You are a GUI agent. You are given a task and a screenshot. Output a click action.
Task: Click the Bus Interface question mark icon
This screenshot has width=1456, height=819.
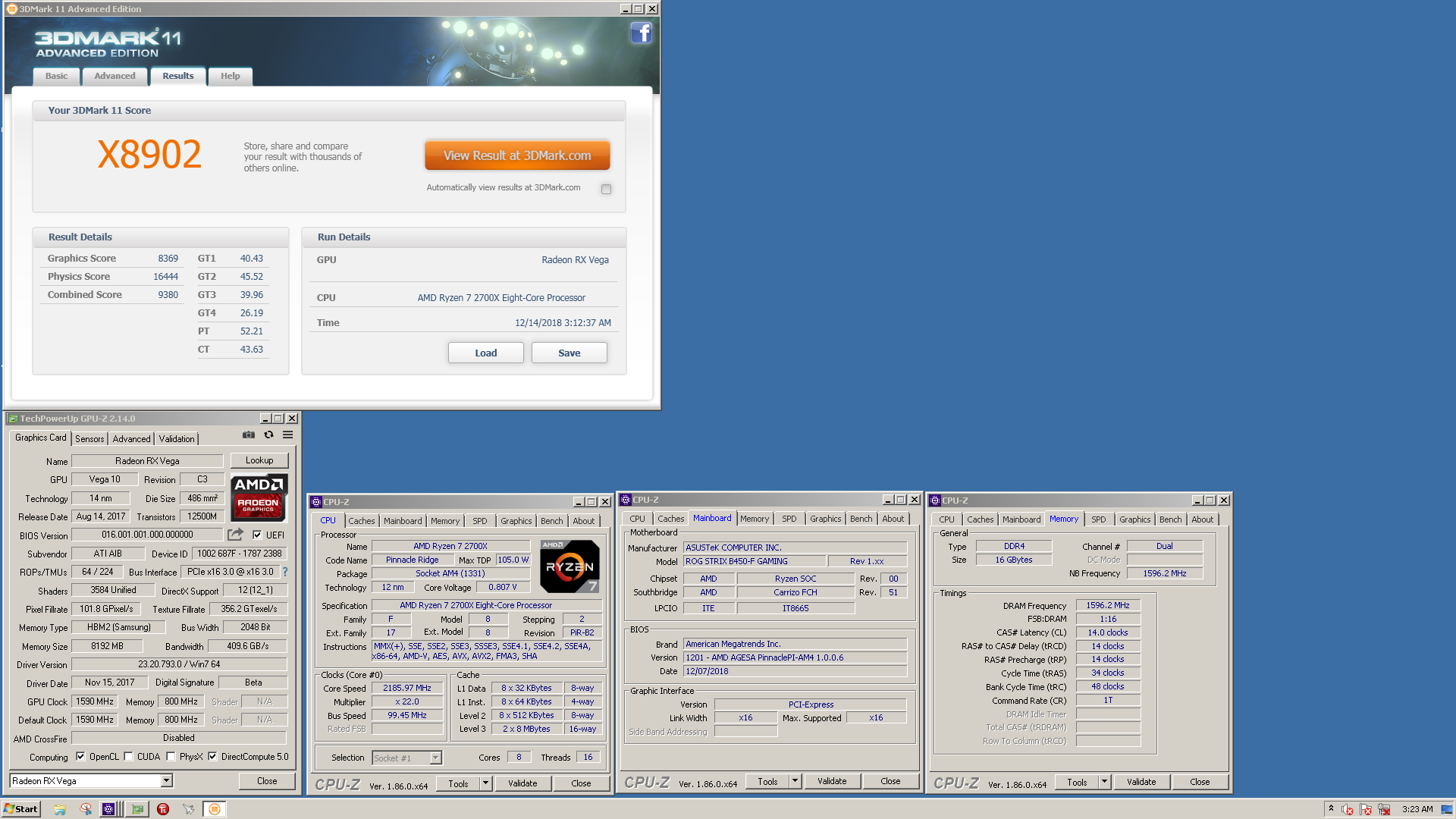point(285,573)
